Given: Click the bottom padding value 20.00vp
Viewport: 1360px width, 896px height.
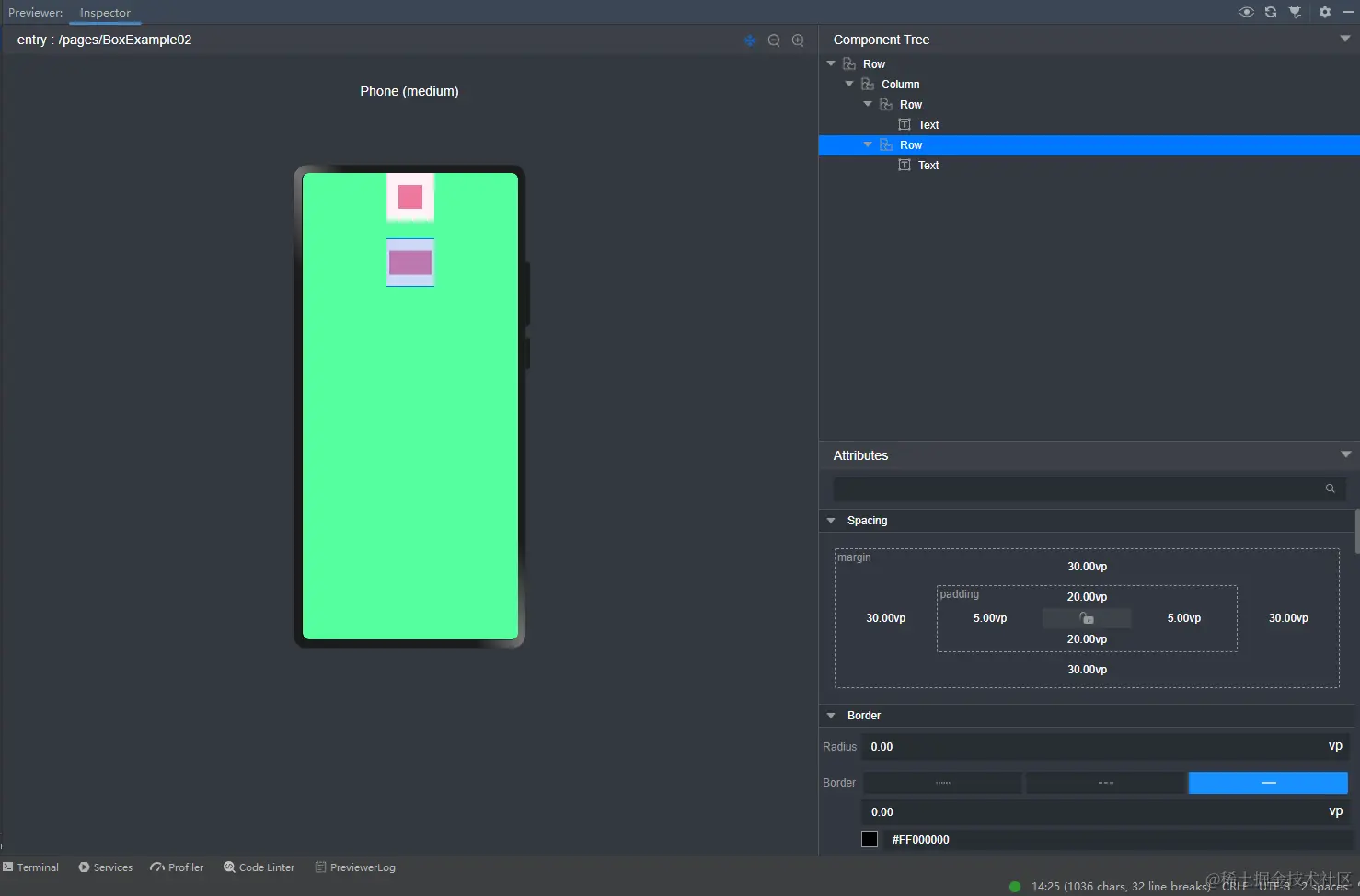Looking at the screenshot, I should [x=1087, y=639].
